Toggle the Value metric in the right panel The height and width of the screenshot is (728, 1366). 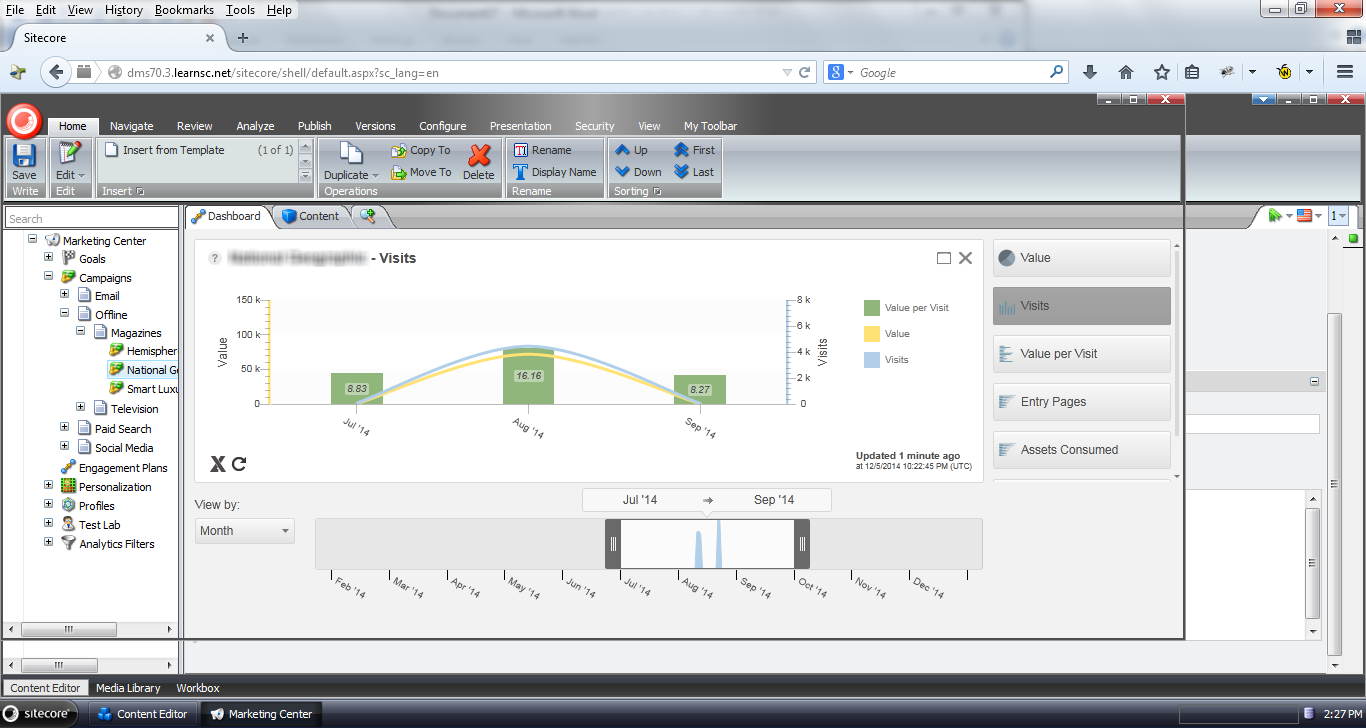(1081, 257)
